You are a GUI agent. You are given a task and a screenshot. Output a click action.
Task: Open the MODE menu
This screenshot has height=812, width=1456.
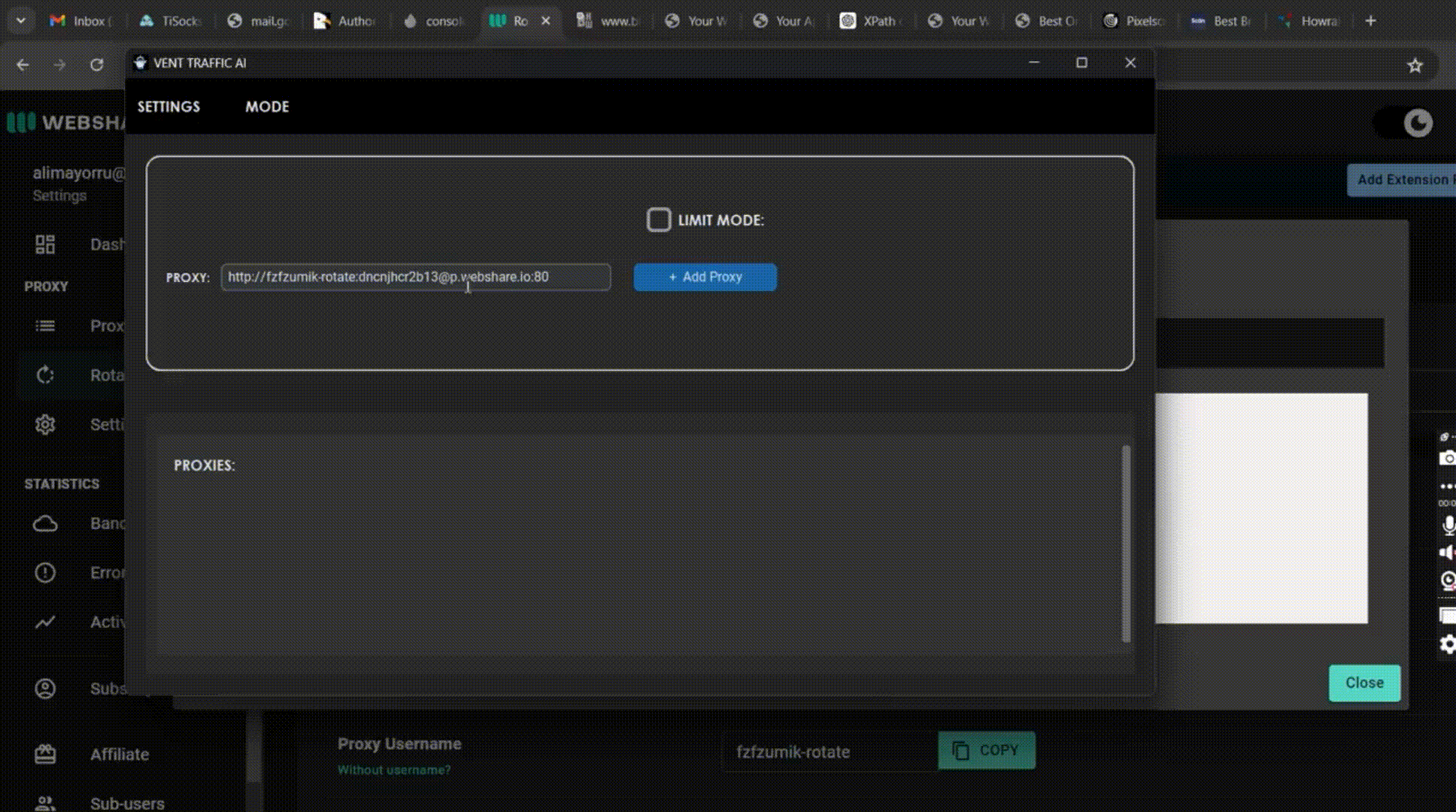point(267,107)
